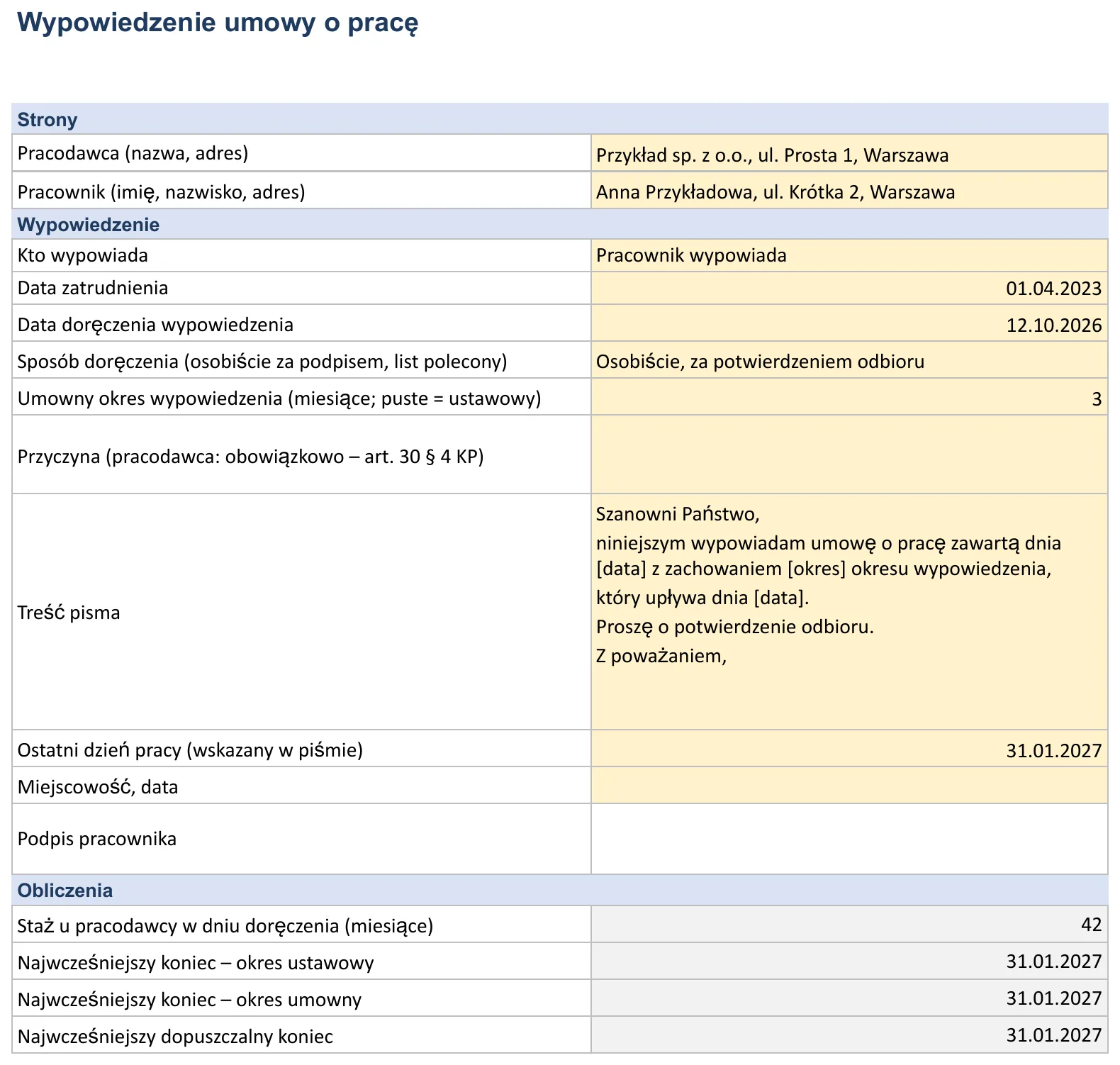This screenshot has width=1120, height=1065.
Task: Click the title 'Wypowiedzenie umowy o pracę'
Action: click(x=218, y=23)
